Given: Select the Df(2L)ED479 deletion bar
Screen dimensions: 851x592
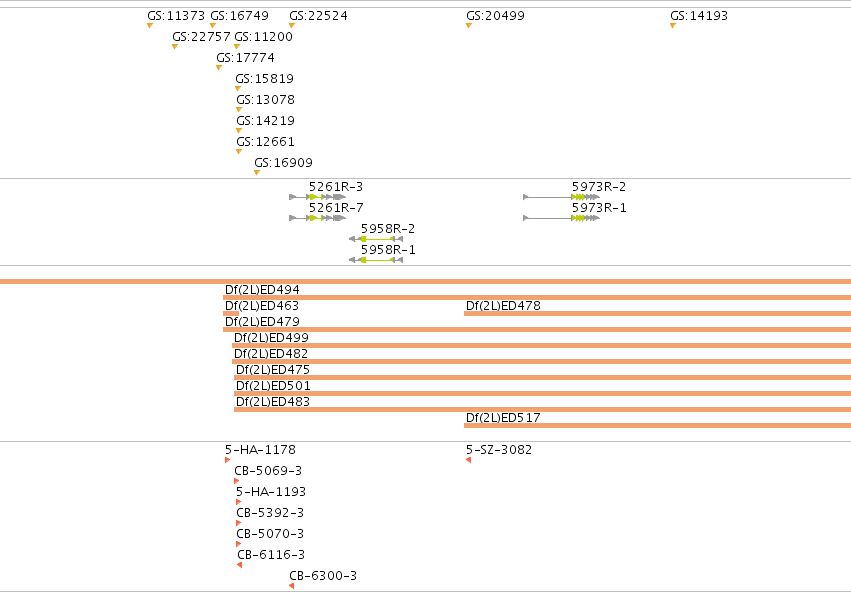Looking at the screenshot, I should (x=537, y=329).
